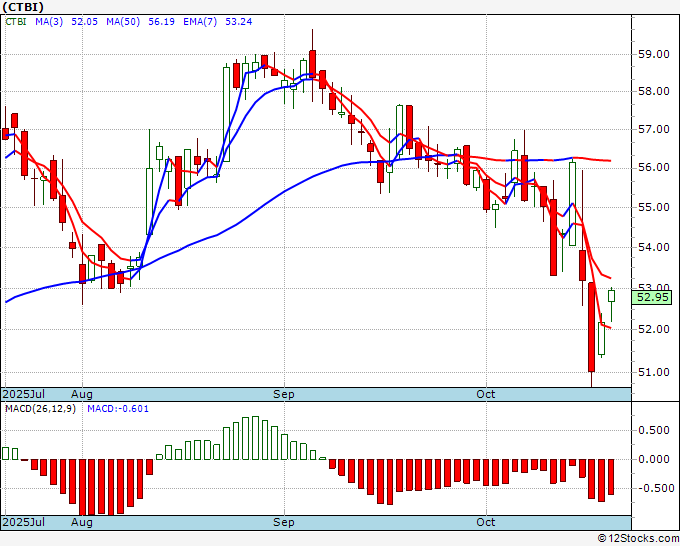Click the 2025Jul label on price chart axis

click(x=24, y=394)
